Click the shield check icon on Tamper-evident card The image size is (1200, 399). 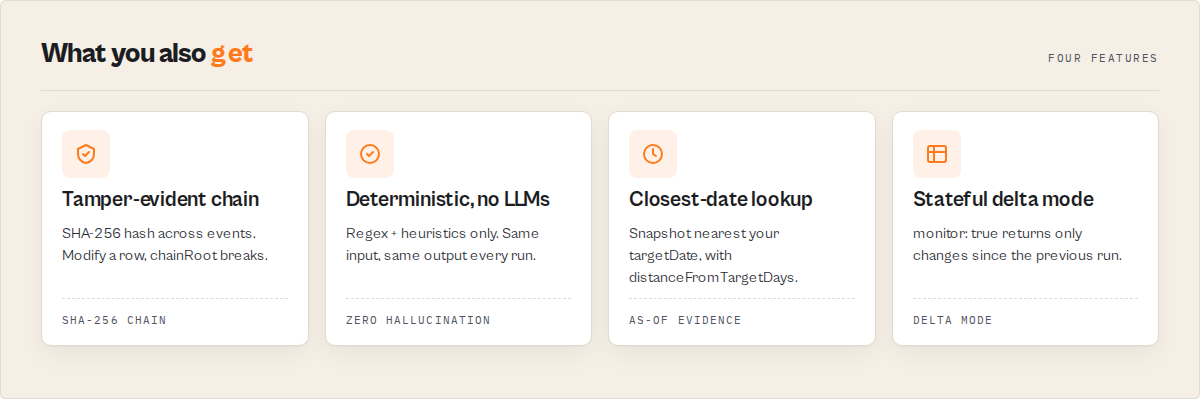pyautogui.click(x=86, y=154)
